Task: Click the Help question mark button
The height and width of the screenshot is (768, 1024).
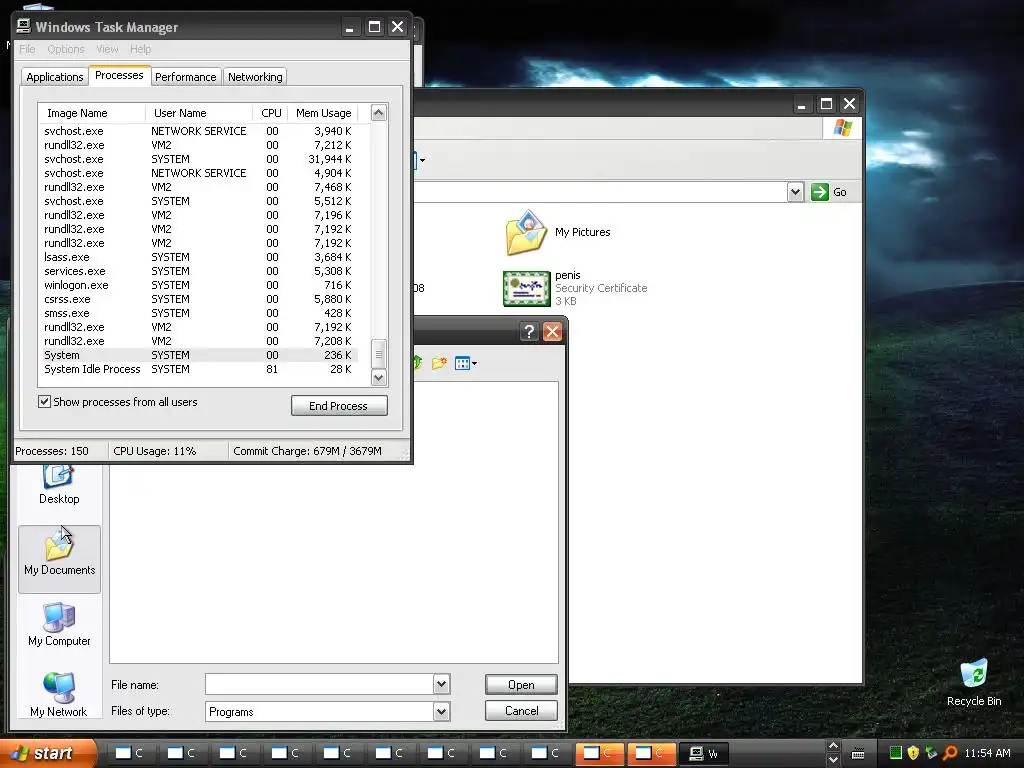Action: [529, 332]
